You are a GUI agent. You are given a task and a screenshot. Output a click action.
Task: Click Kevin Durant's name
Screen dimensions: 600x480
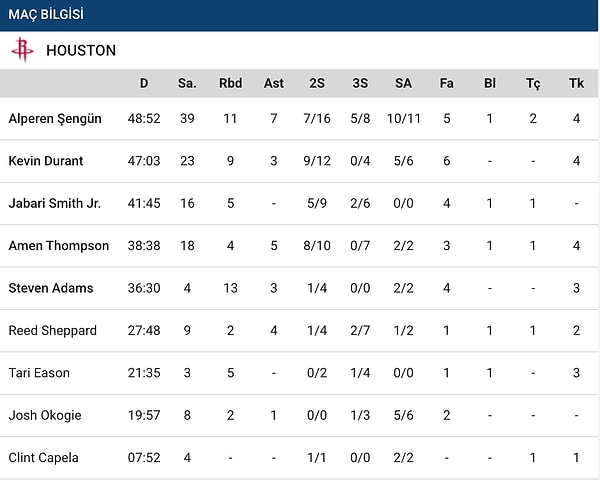46,161
